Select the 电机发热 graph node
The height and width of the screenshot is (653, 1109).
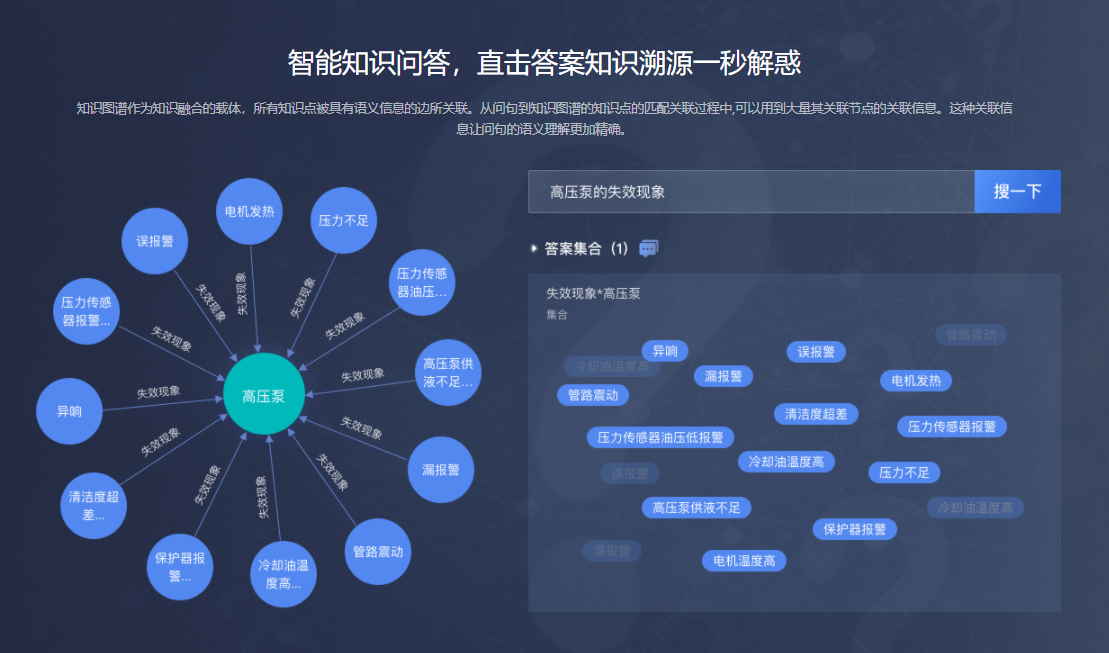click(249, 212)
